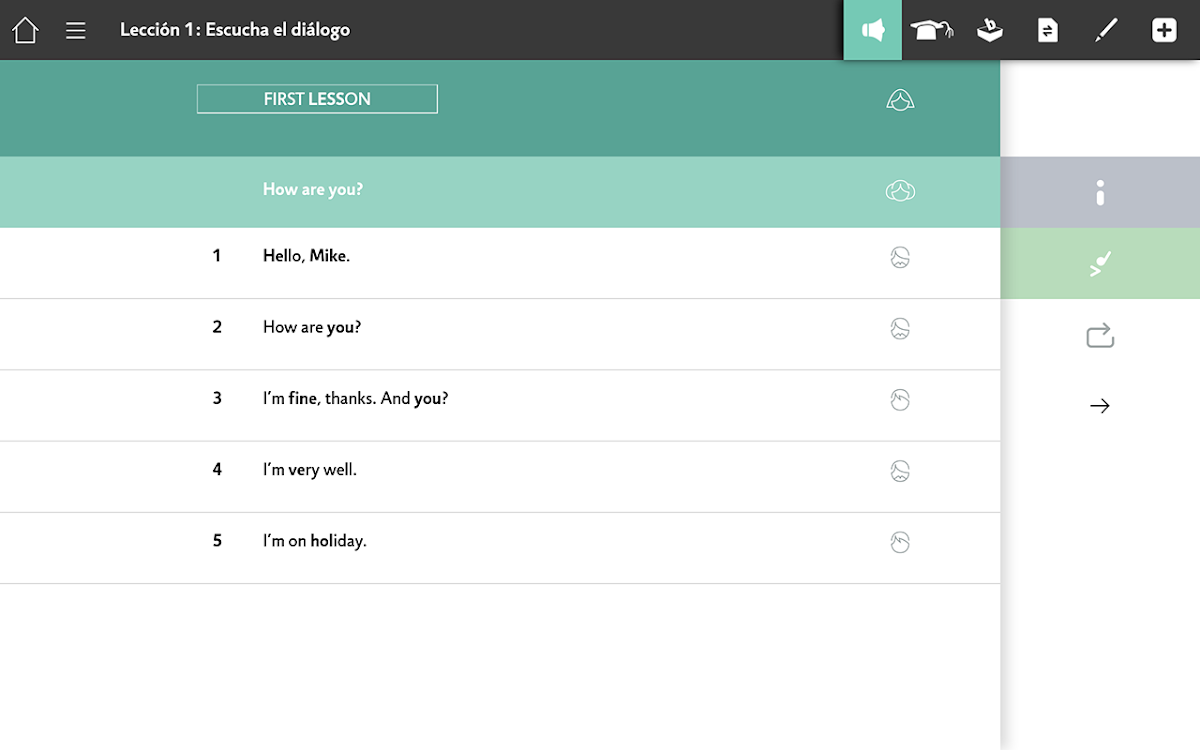Select sentence 3 'I'm fine, thanks. And you?'
The image size is (1200, 750).
click(355, 398)
